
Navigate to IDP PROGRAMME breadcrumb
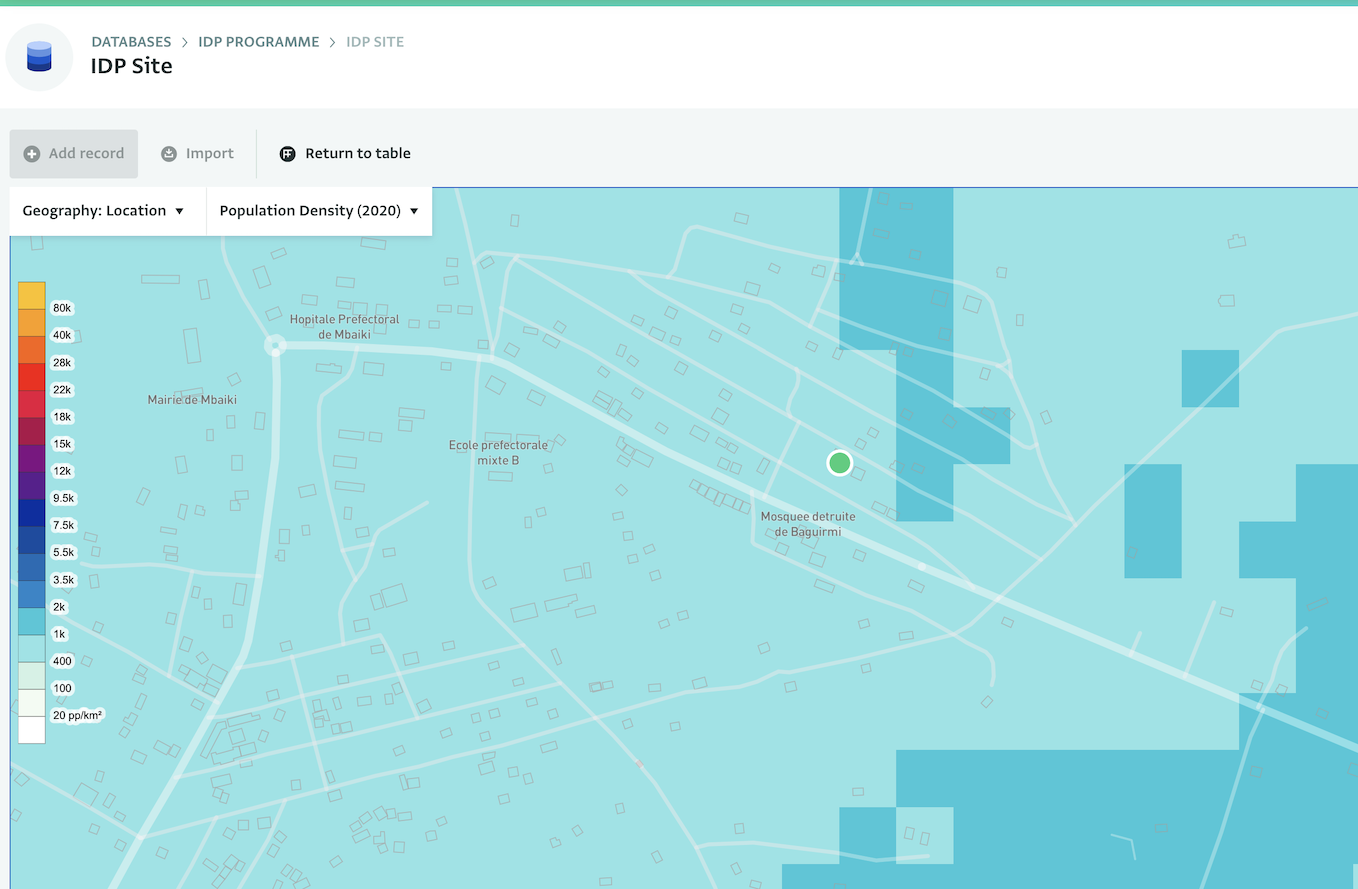(x=259, y=42)
